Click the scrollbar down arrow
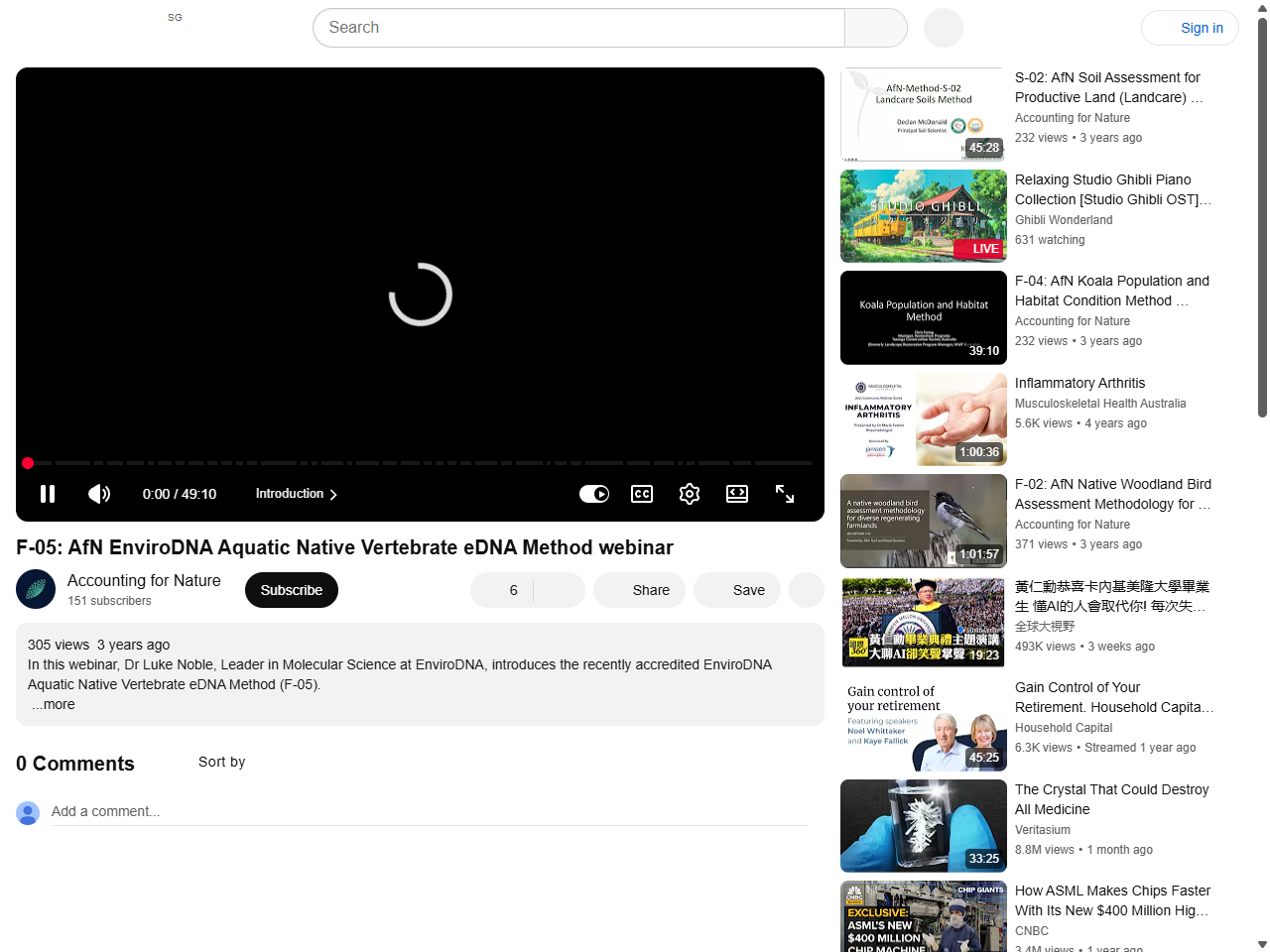 point(1262,944)
